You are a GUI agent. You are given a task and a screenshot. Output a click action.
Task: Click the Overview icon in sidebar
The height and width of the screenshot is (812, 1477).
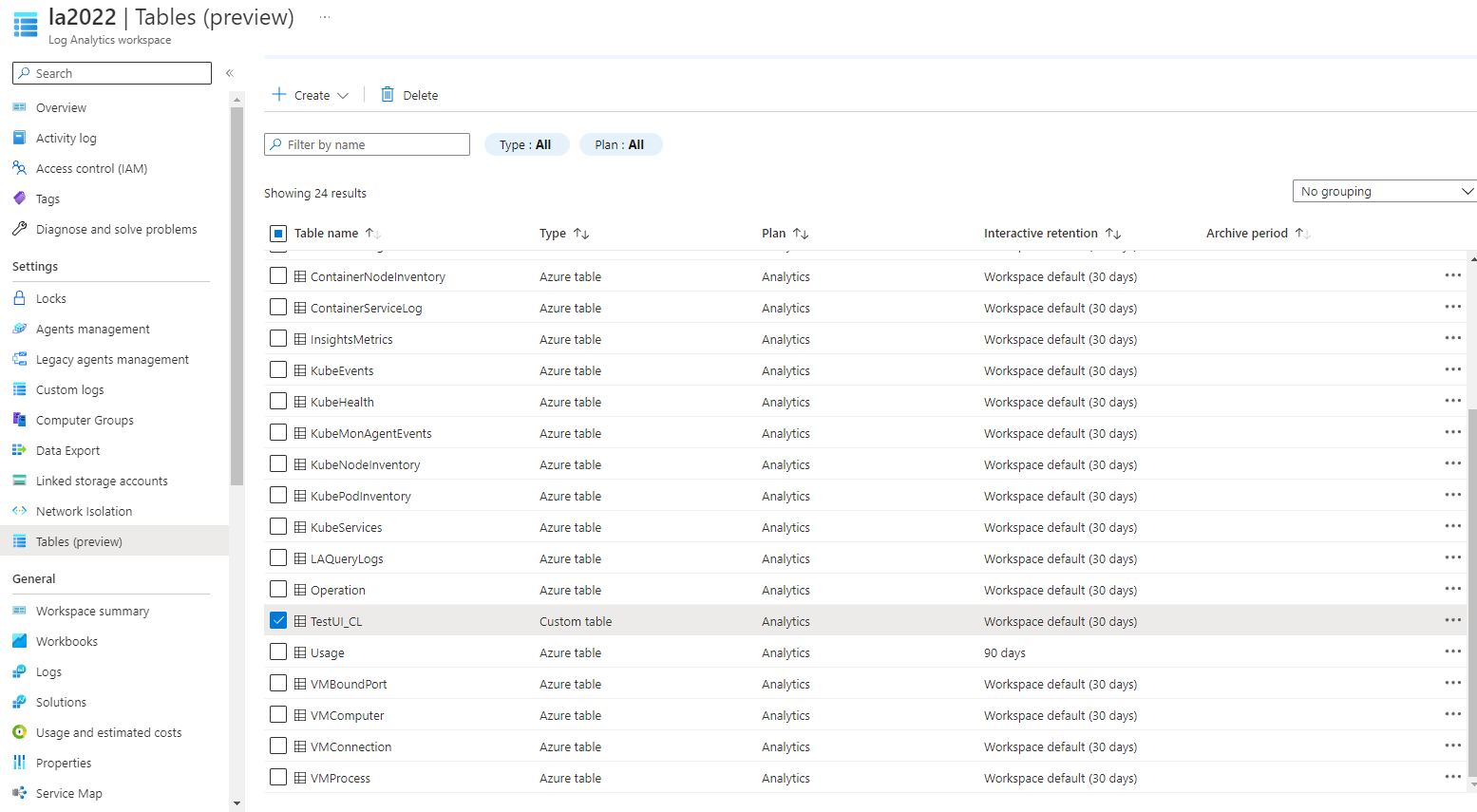tap(19, 107)
